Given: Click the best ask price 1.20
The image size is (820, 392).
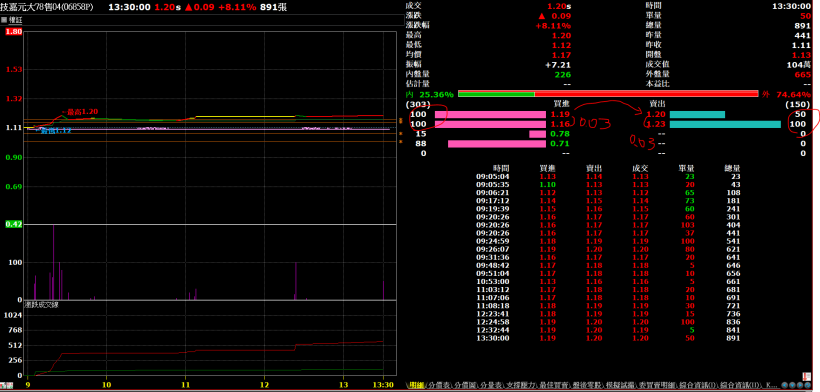Looking at the screenshot, I should click(x=656, y=114).
